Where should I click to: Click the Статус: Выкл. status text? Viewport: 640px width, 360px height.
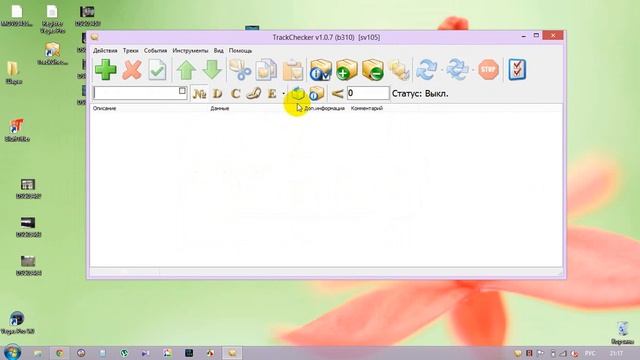pos(420,93)
